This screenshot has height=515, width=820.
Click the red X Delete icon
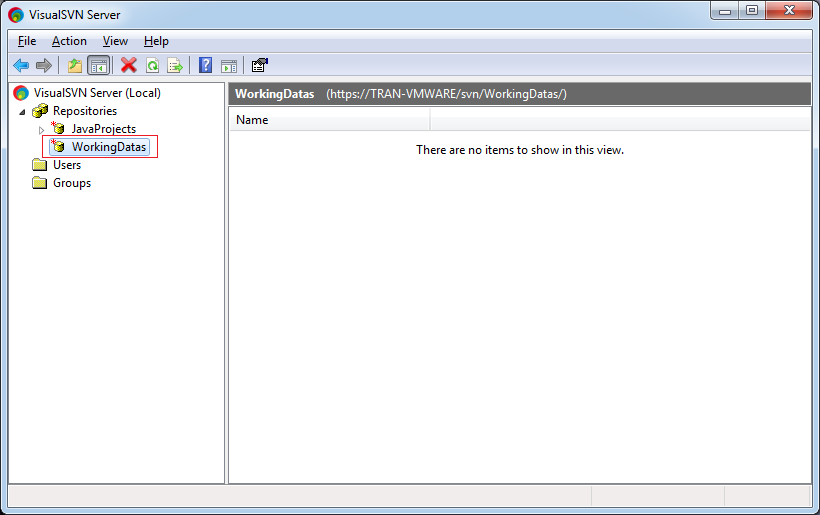pos(129,65)
